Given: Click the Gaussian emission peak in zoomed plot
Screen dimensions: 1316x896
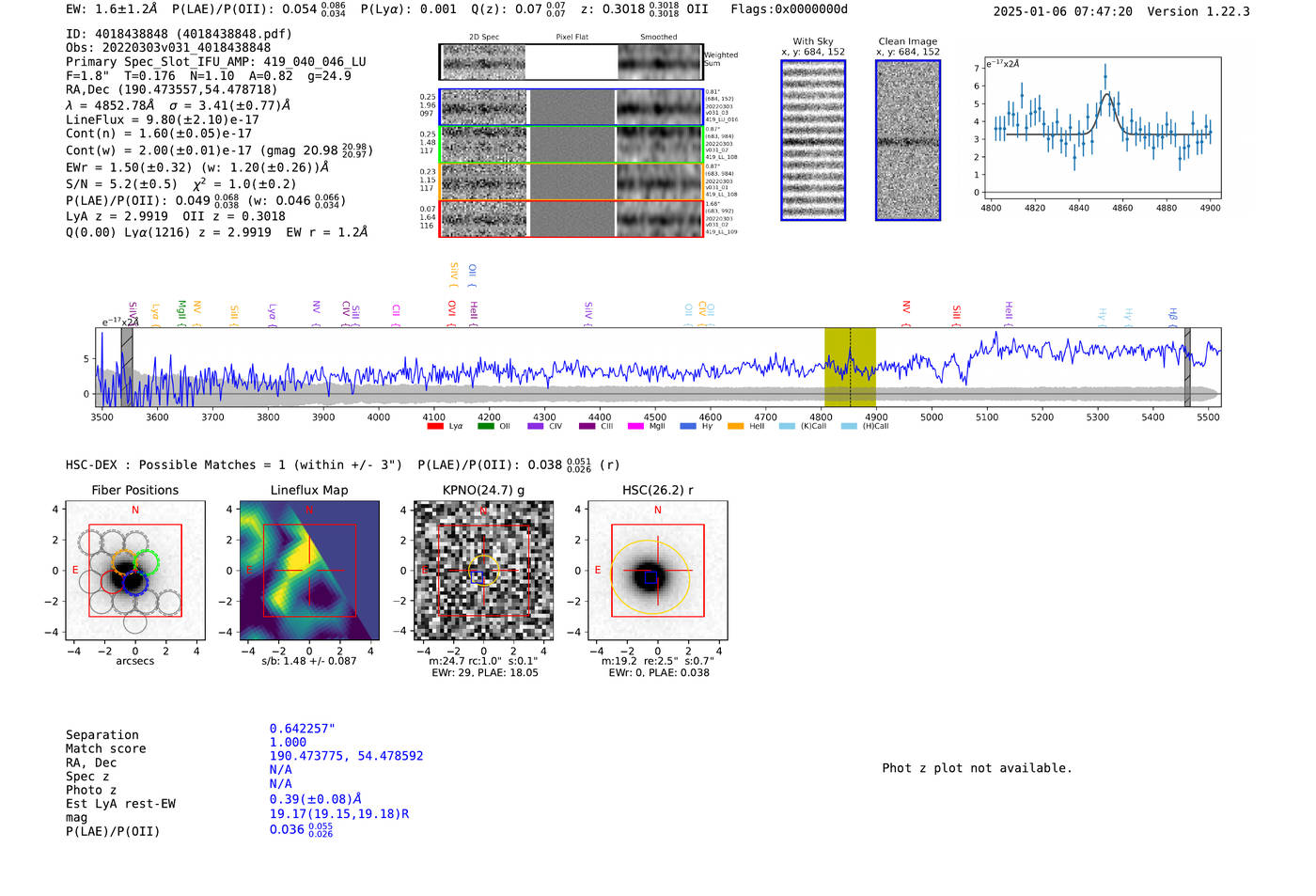Looking at the screenshot, I should 1106,94.
